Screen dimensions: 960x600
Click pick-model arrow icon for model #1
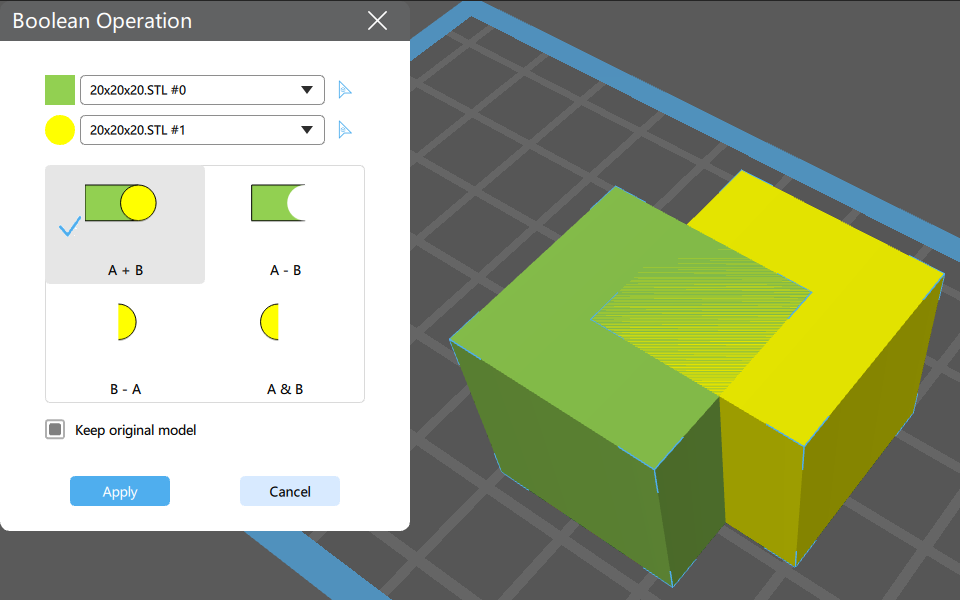345,130
